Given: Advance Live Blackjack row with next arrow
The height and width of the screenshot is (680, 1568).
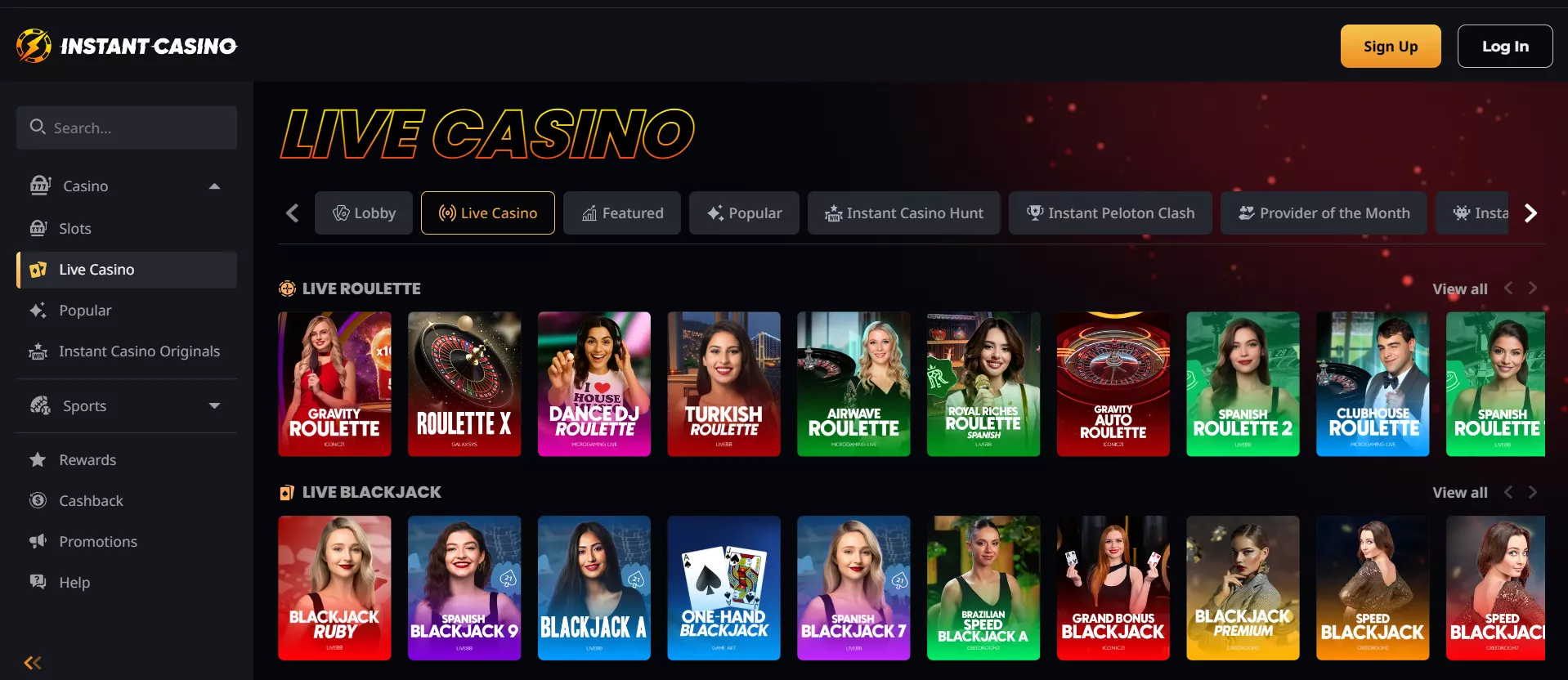Looking at the screenshot, I should pyautogui.click(x=1533, y=492).
